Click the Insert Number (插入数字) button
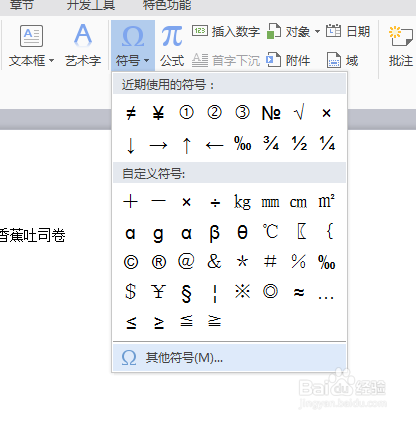 [x=226, y=32]
